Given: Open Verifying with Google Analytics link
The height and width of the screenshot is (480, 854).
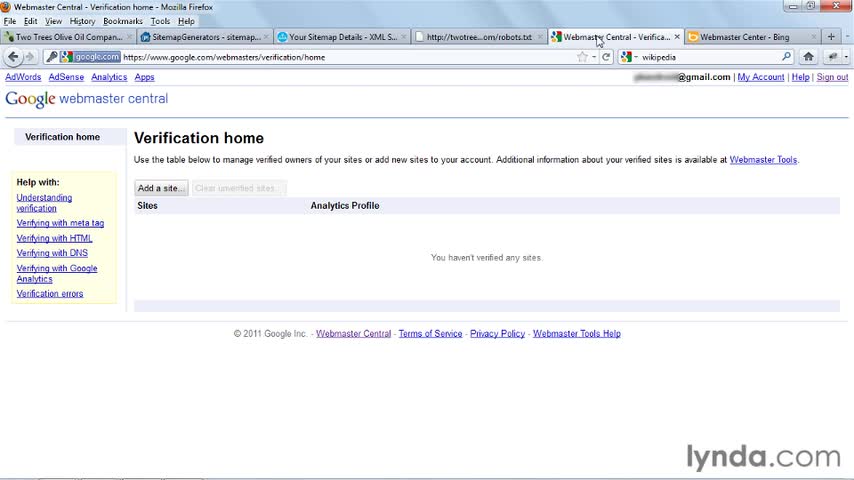Looking at the screenshot, I should tap(57, 274).
